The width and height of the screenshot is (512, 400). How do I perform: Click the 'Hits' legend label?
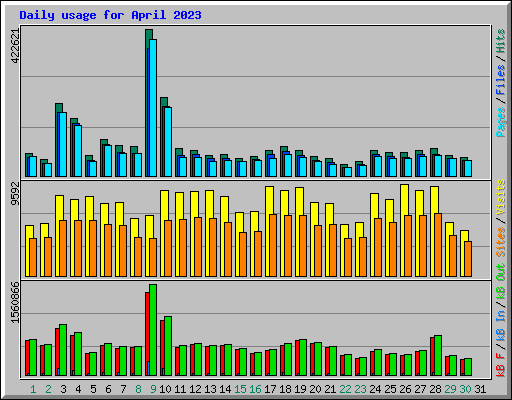pyautogui.click(x=500, y=41)
